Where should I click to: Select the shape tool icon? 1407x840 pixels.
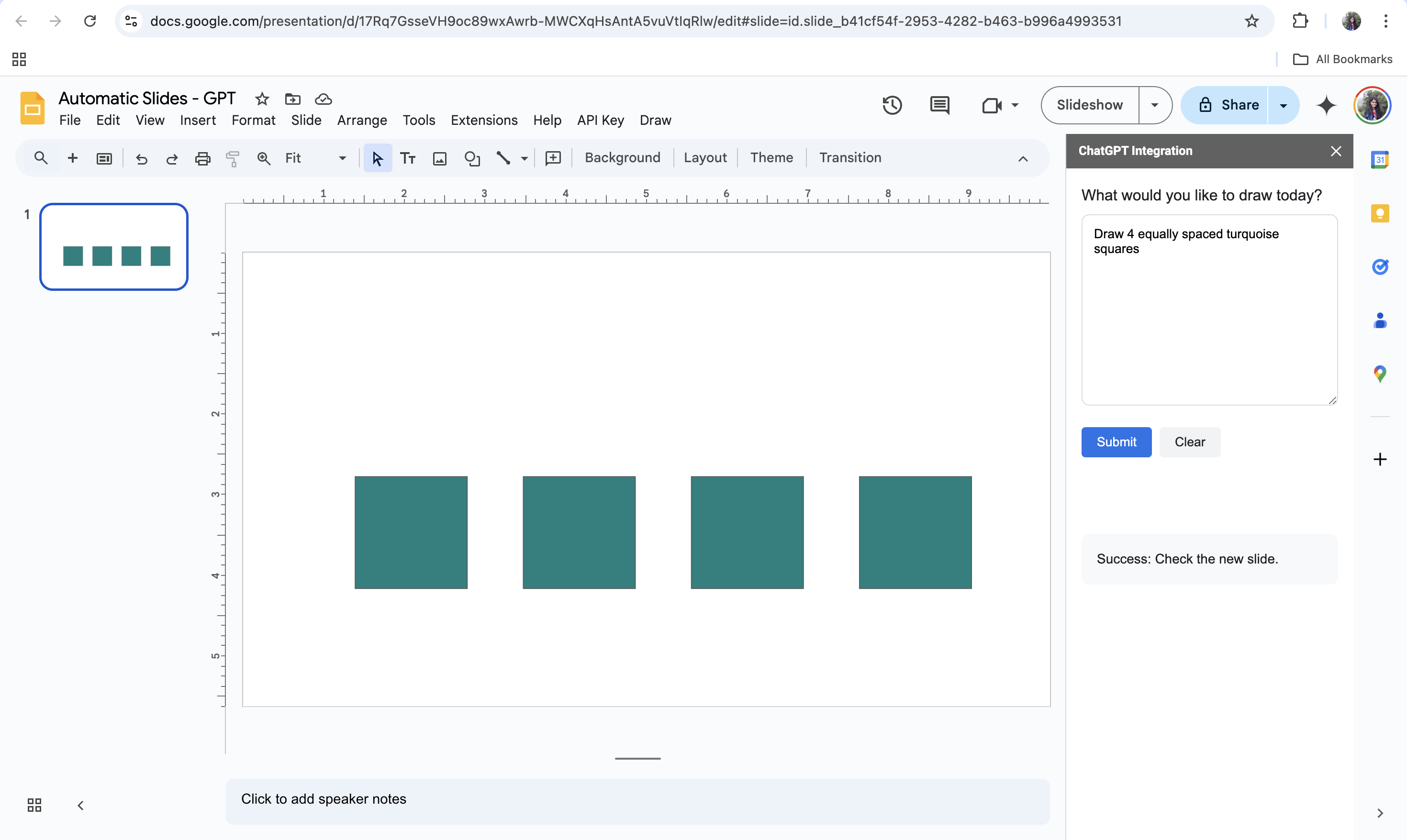pyautogui.click(x=472, y=158)
